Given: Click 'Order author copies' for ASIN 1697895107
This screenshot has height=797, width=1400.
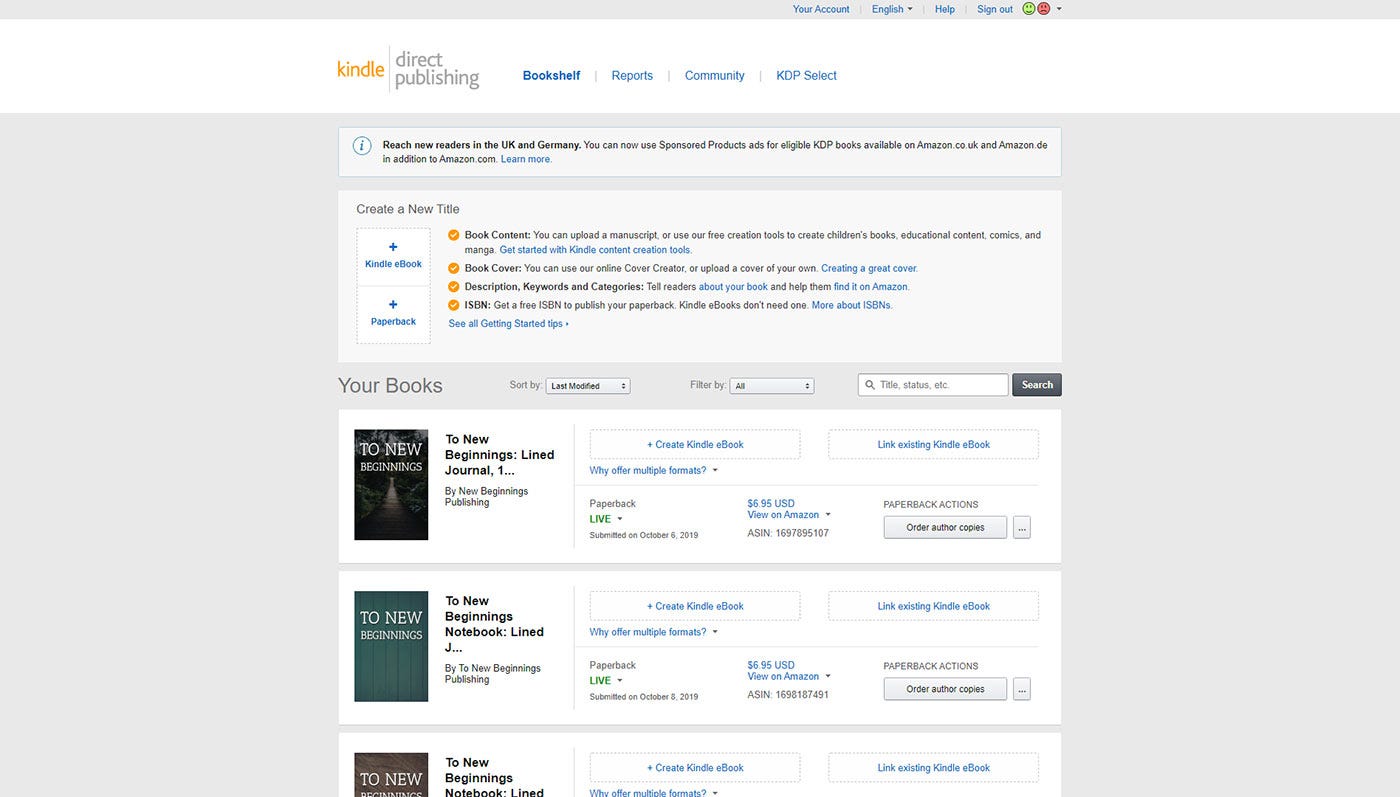Looking at the screenshot, I should [x=945, y=527].
